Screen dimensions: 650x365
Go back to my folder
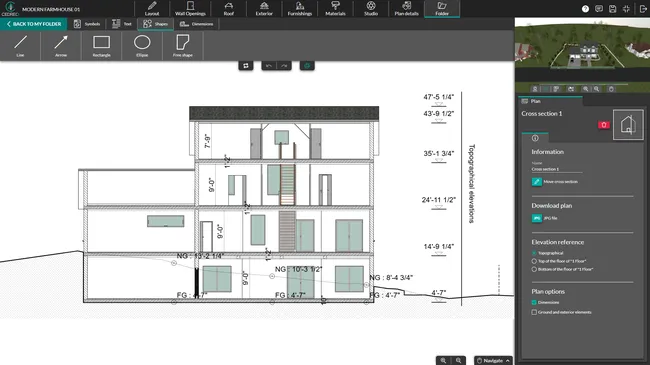coord(34,24)
